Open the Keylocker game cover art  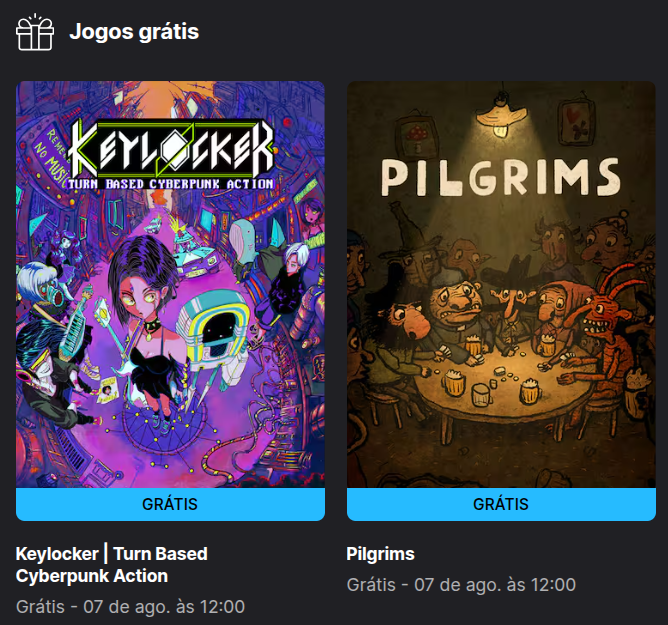[x=170, y=284]
